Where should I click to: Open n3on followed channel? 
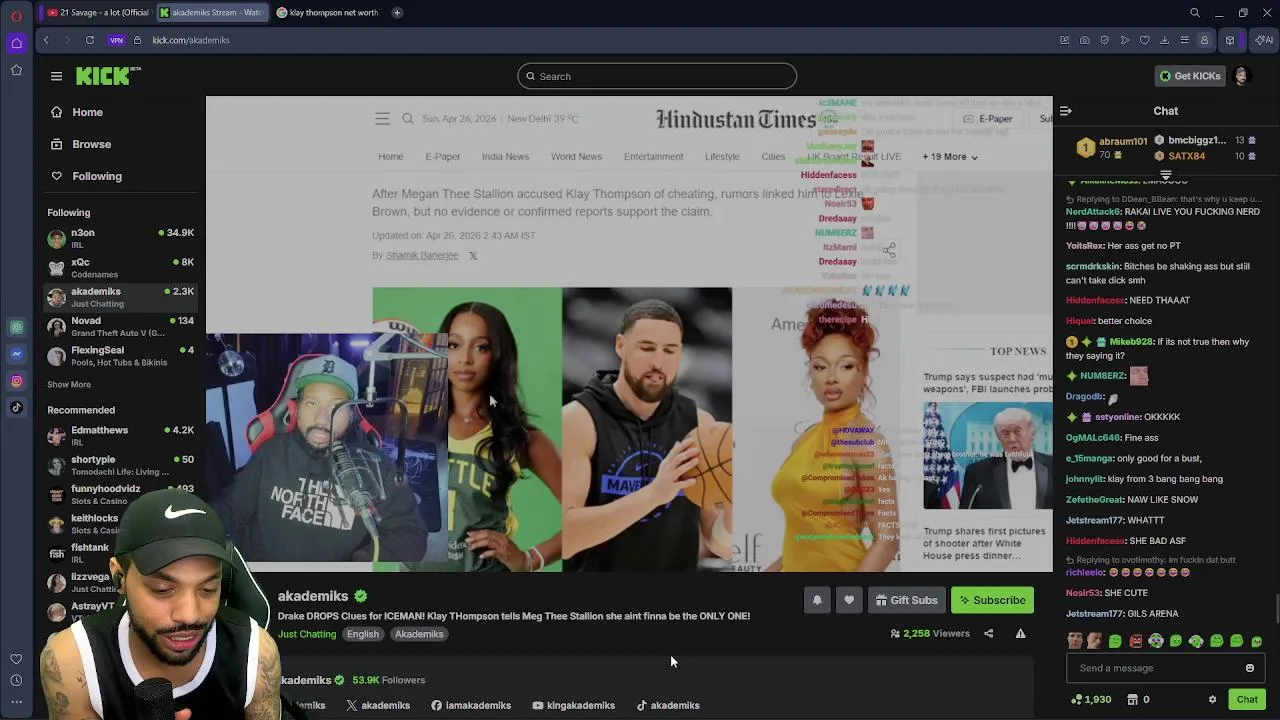[x=121, y=238]
